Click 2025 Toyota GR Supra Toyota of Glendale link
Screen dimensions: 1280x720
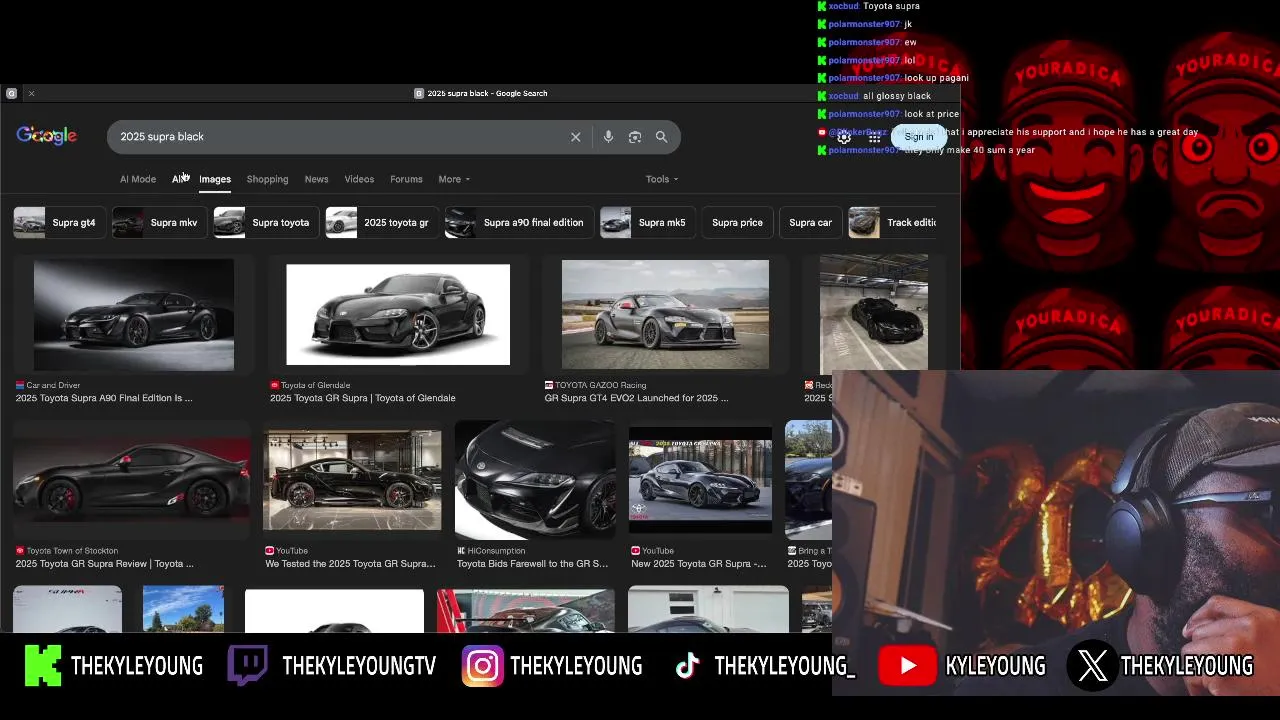click(x=362, y=398)
